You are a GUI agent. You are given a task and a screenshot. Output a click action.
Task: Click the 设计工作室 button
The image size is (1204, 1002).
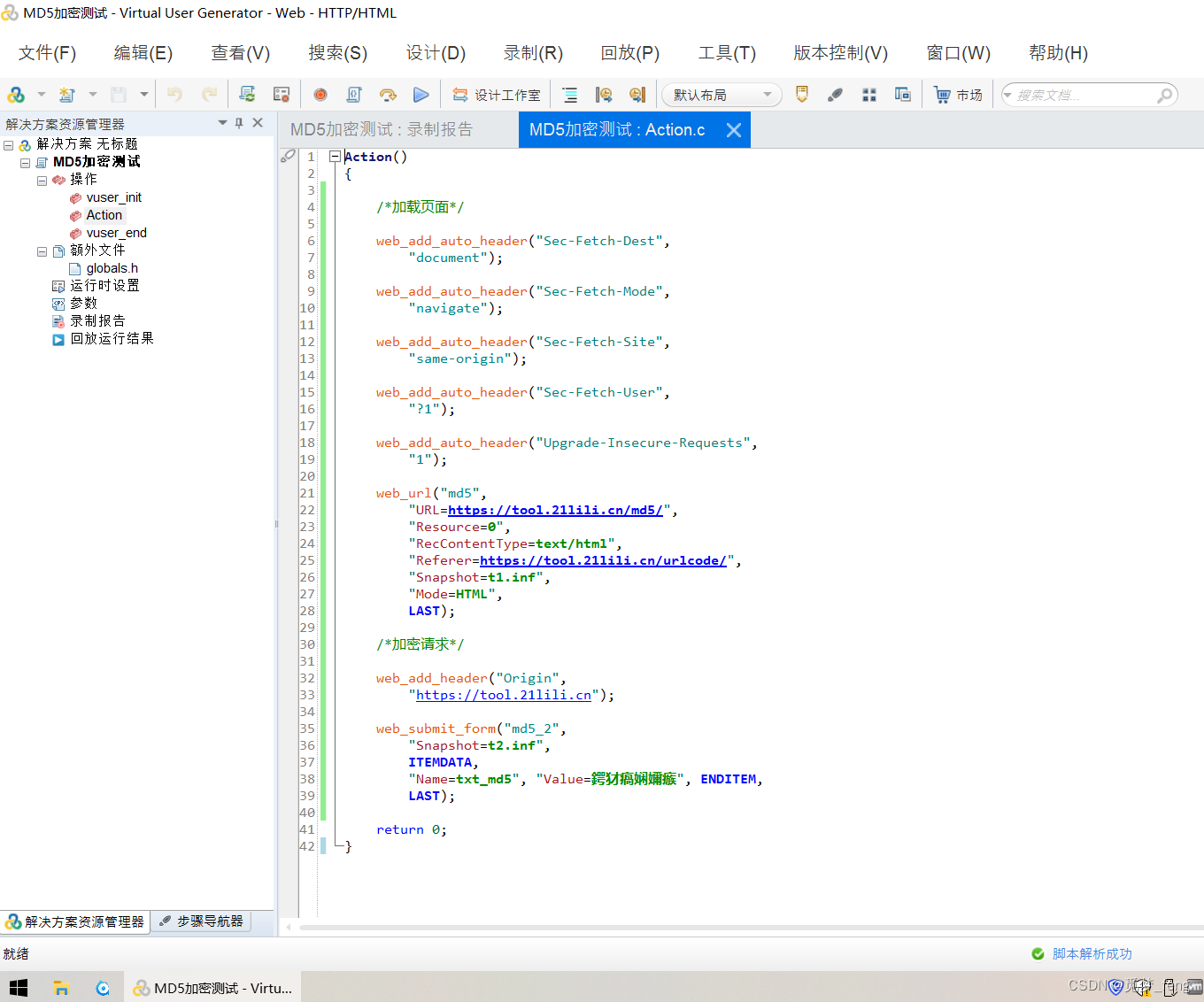497,95
